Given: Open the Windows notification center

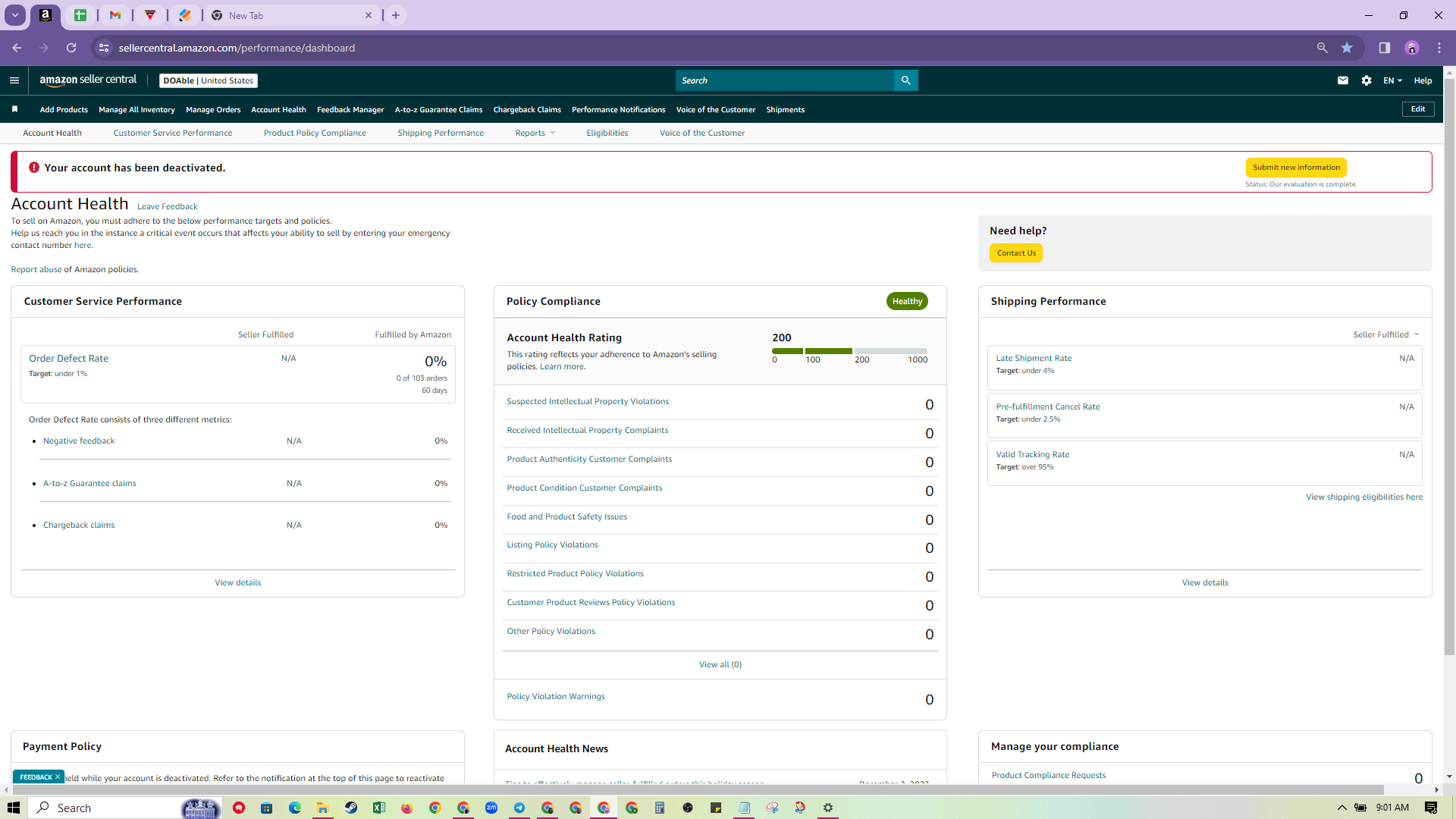Looking at the screenshot, I should point(1431,808).
